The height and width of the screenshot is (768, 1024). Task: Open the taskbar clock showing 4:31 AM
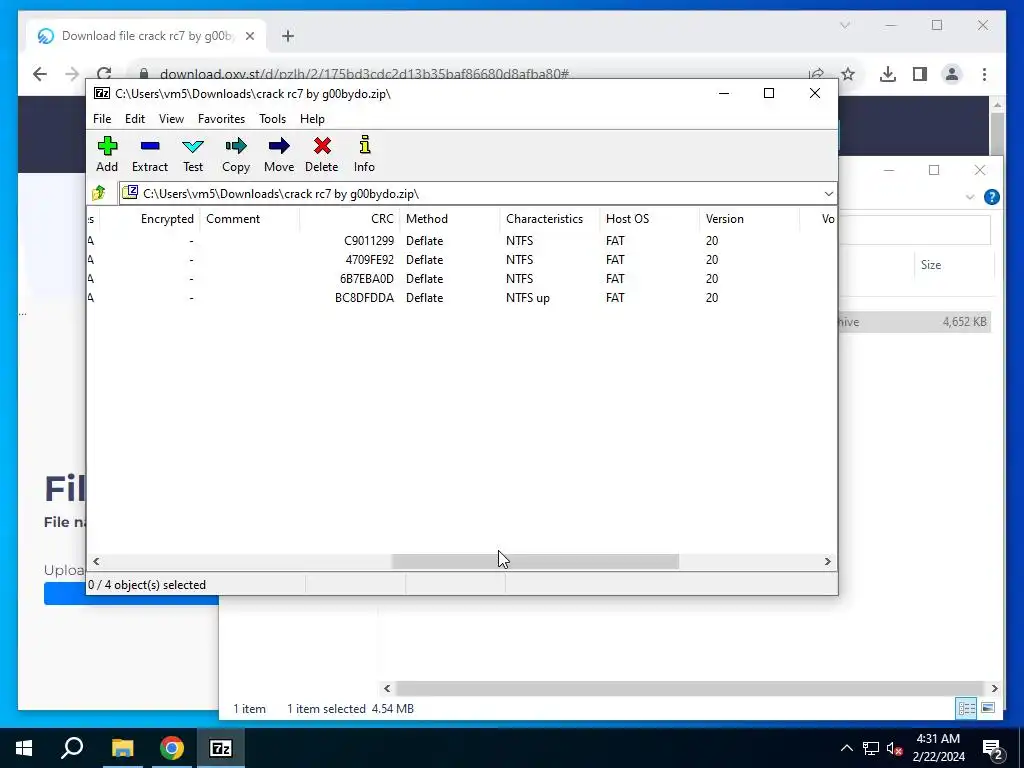coord(938,748)
